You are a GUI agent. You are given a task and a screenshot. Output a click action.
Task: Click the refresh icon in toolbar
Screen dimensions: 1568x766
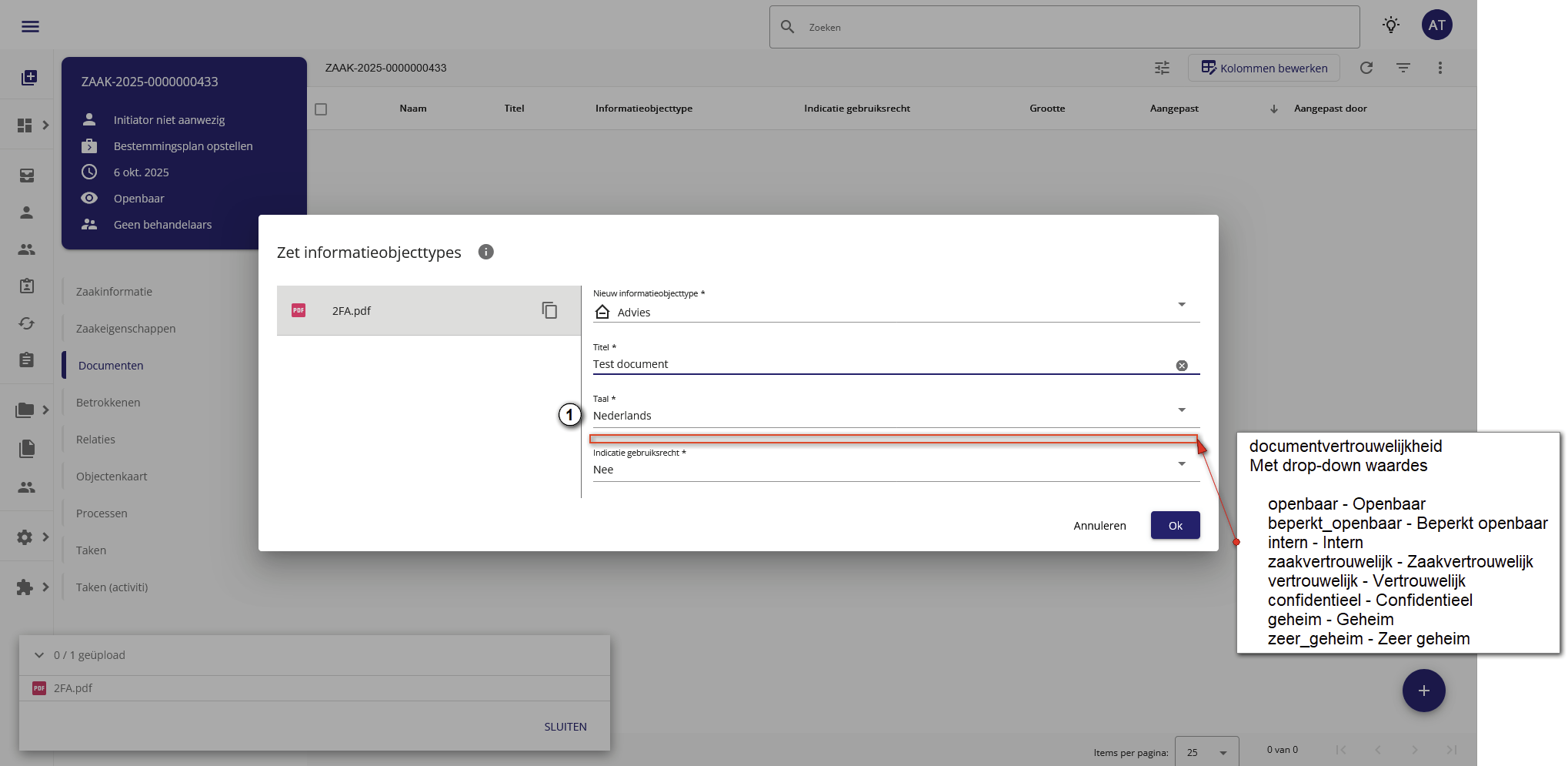1366,68
